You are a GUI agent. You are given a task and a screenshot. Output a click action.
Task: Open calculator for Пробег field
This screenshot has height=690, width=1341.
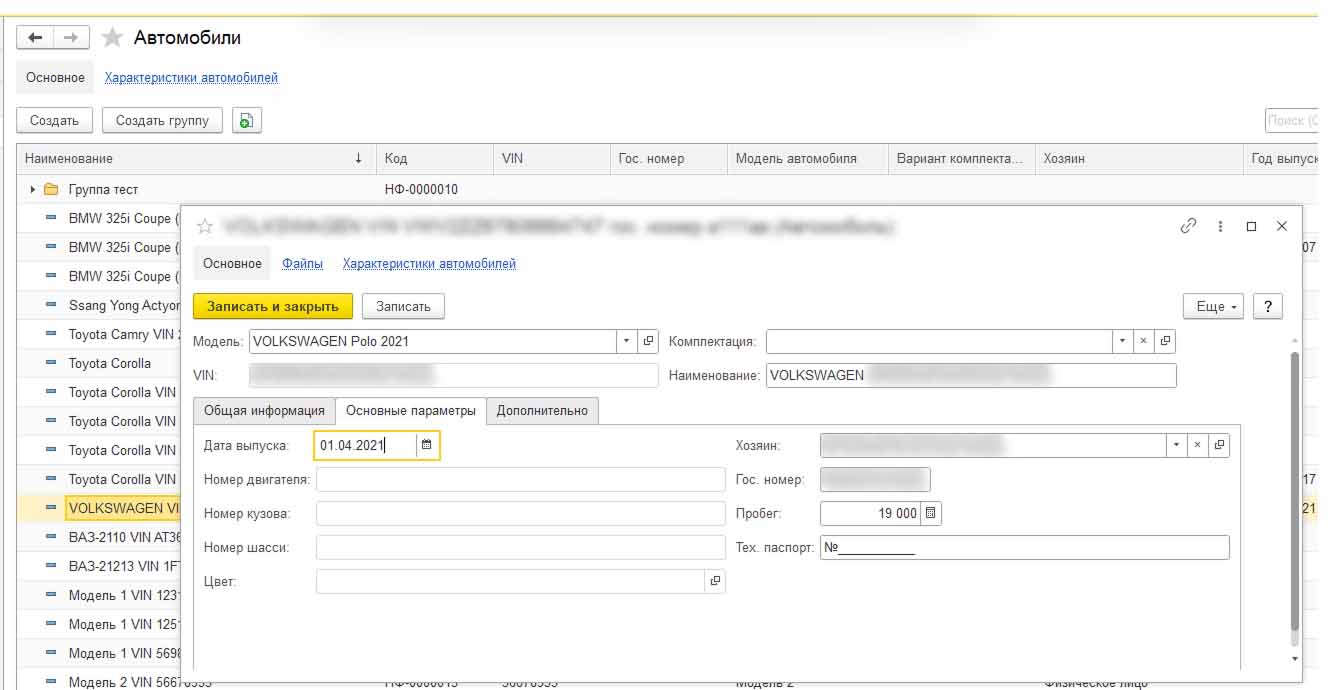point(930,513)
